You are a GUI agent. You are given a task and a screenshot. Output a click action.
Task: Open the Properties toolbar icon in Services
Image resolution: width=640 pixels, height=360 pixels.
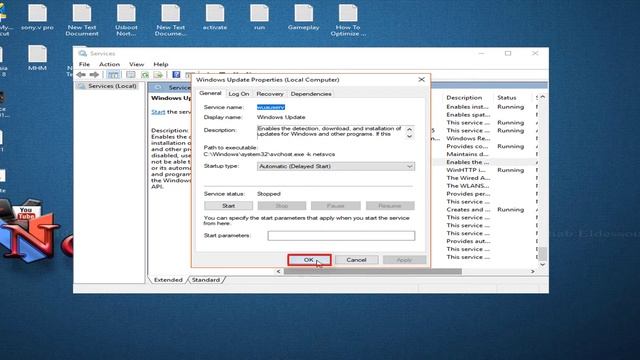click(131, 75)
